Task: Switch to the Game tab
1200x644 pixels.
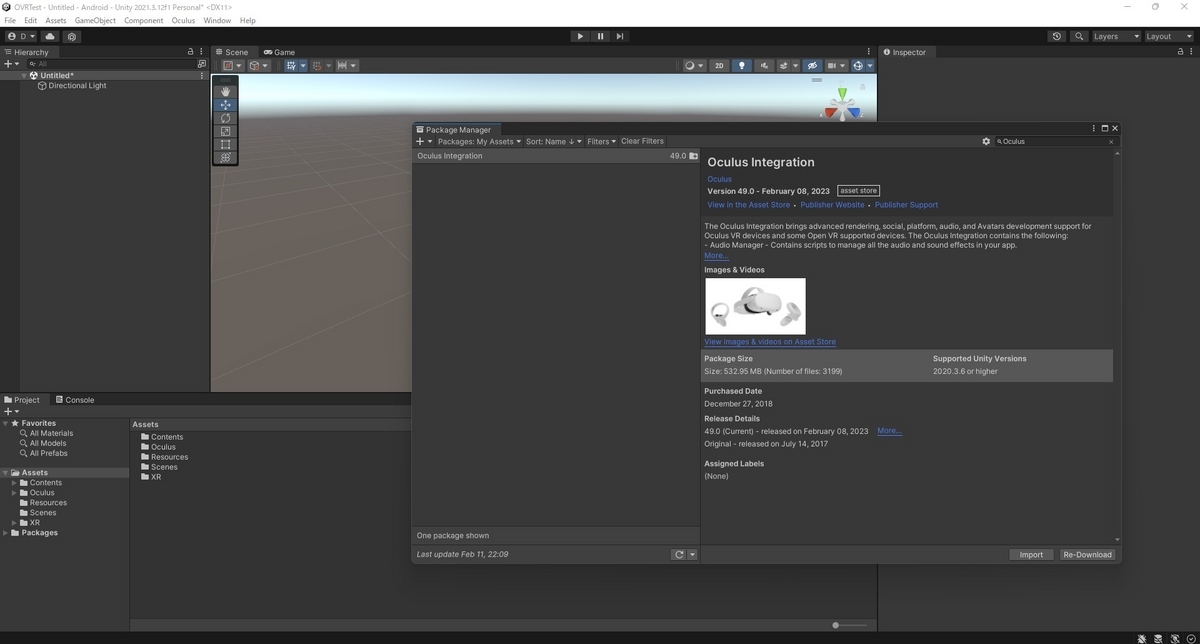Action: (279, 52)
